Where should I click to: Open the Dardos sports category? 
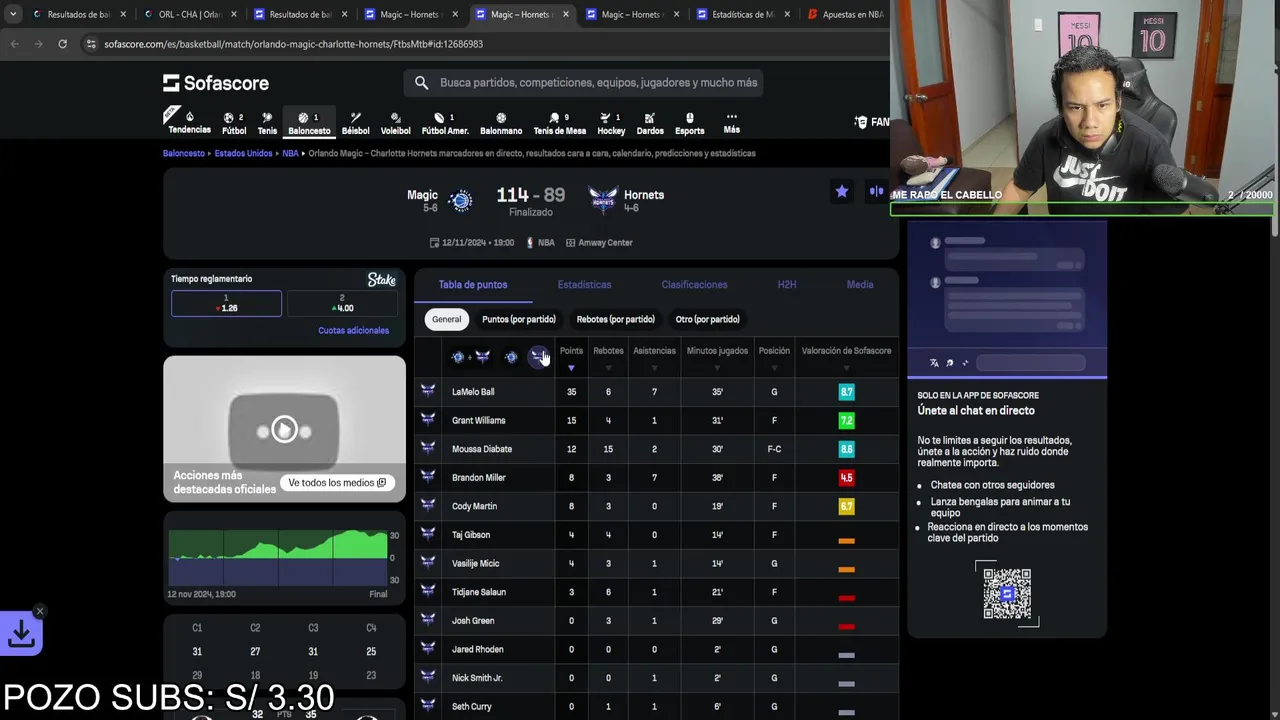pyautogui.click(x=650, y=123)
